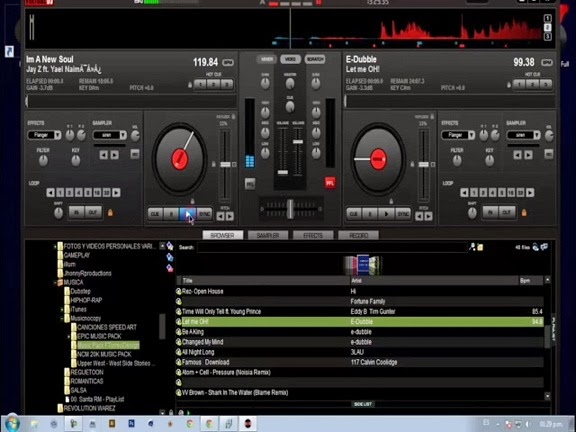Image resolution: width=576 pixels, height=432 pixels.
Task: Switch to the BROWSER tab
Action: pyautogui.click(x=223, y=235)
